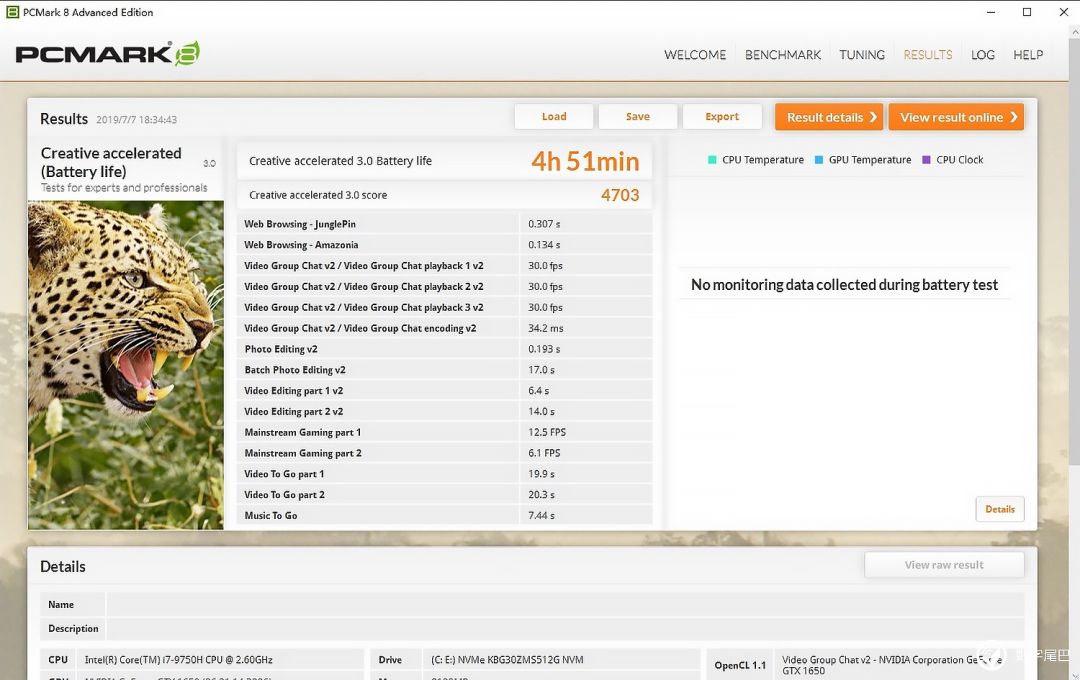This screenshot has width=1080, height=680.
Task: Open the TUNING tab
Action: (862, 55)
